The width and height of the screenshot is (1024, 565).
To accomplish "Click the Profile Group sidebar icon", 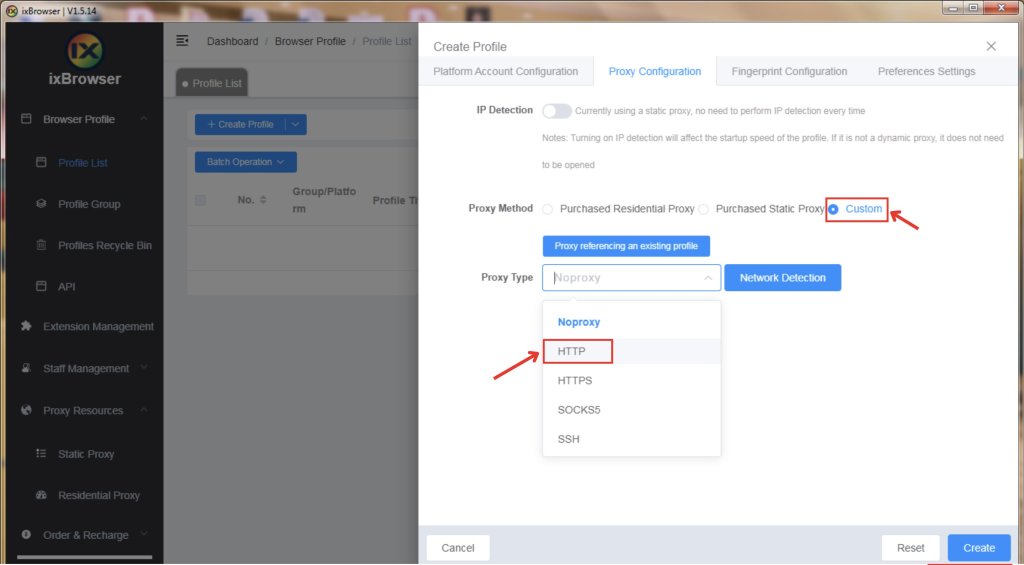I will (x=41, y=204).
